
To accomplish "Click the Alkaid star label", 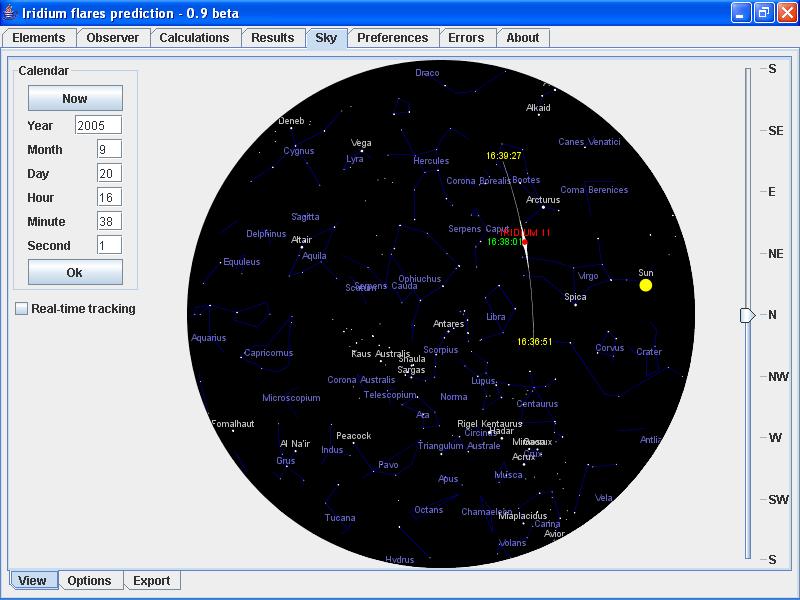I will click(538, 108).
